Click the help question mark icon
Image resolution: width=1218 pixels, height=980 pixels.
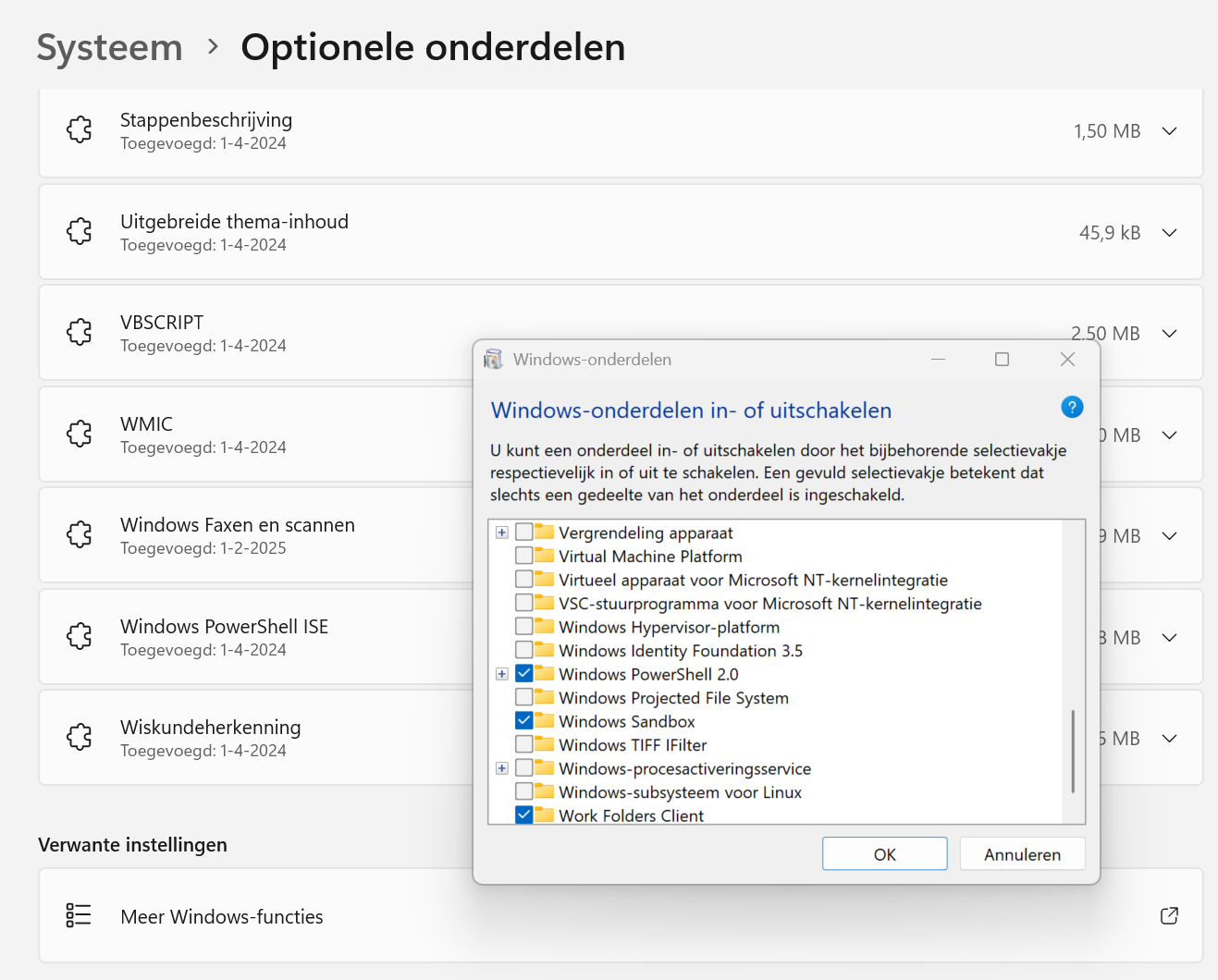[x=1072, y=407]
